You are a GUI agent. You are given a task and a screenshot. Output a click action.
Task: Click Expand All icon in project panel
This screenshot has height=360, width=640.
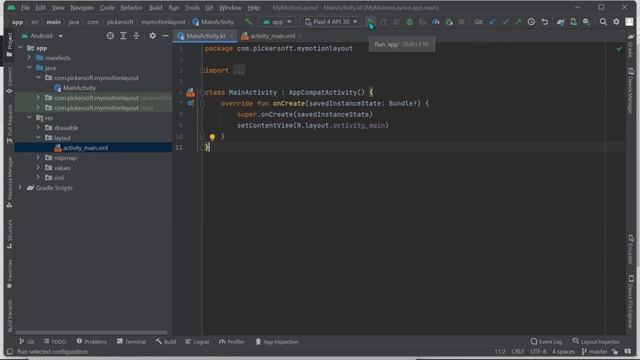123,36
